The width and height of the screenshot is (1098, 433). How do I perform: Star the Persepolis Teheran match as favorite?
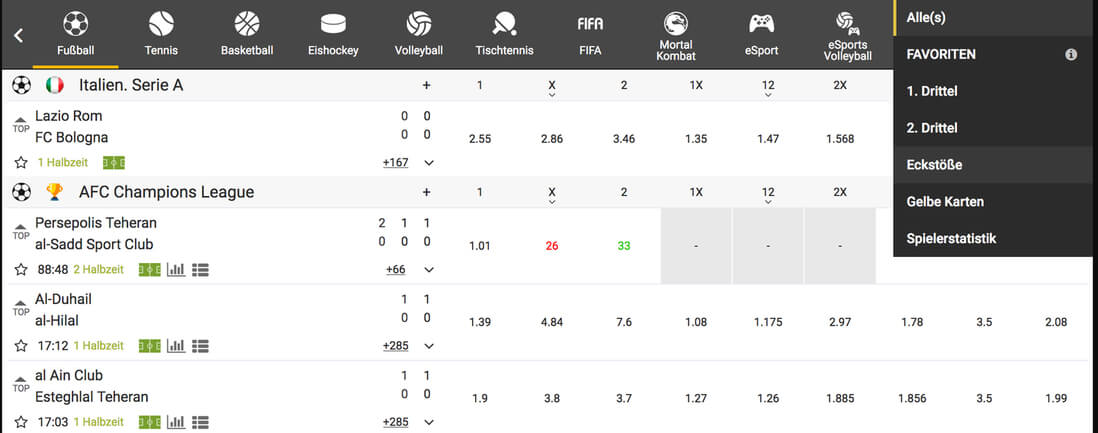[21, 270]
